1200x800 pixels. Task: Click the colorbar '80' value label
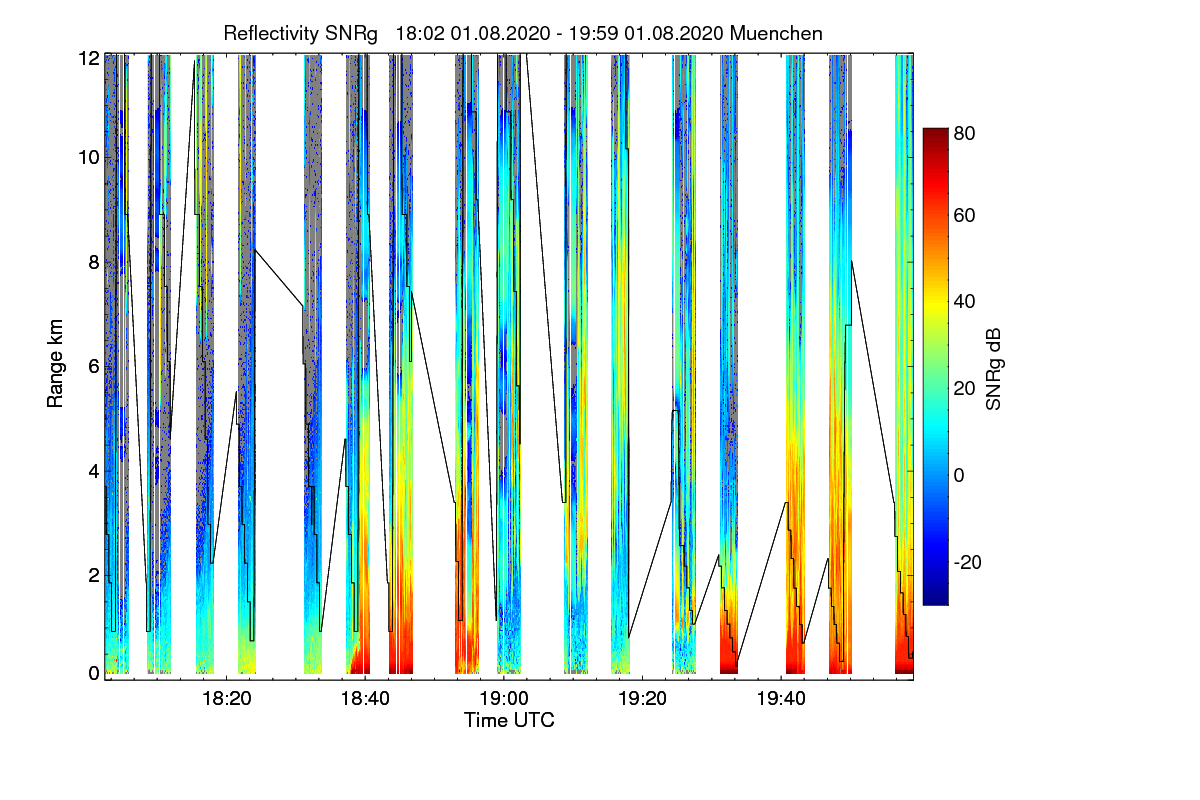pos(964,132)
